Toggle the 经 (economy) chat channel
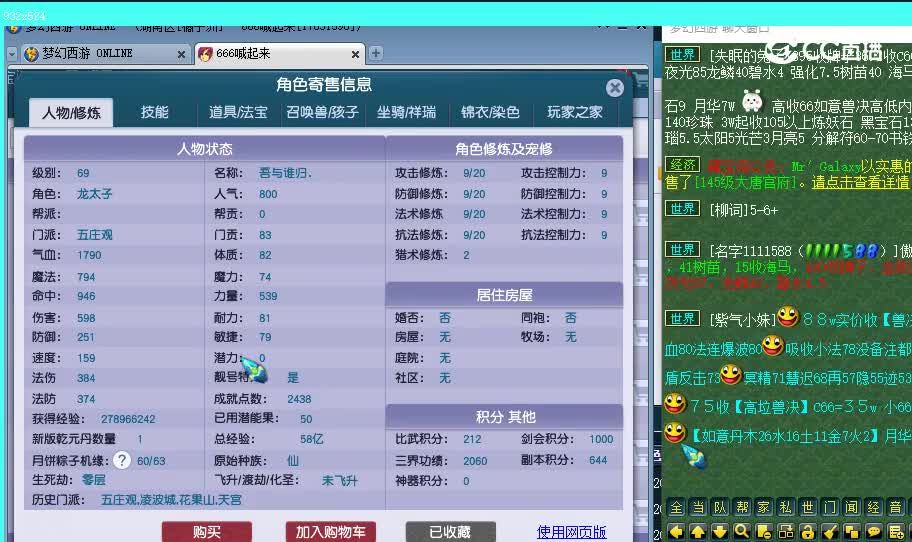 (874, 508)
